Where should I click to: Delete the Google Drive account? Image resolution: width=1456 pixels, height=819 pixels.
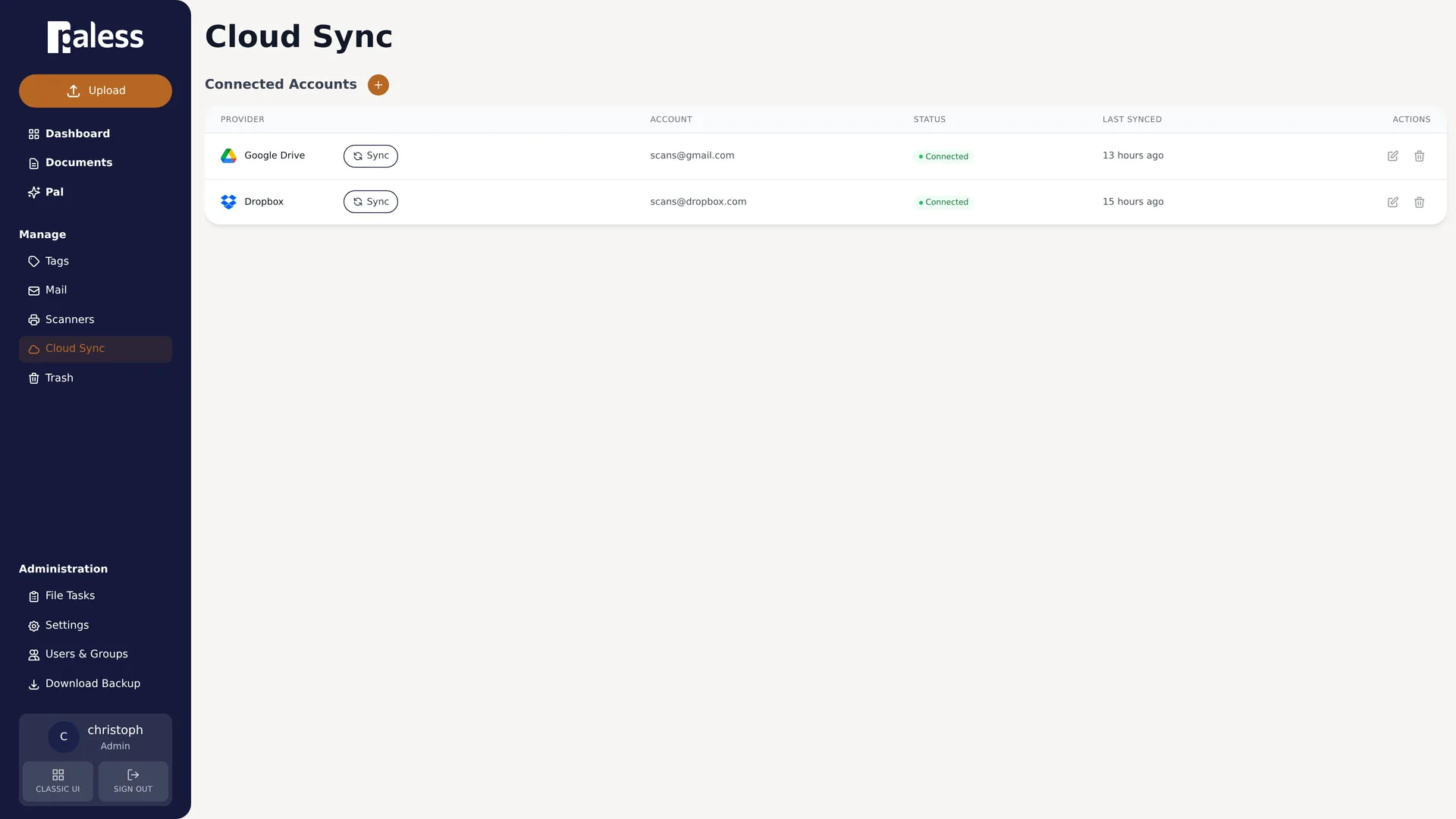tap(1419, 156)
